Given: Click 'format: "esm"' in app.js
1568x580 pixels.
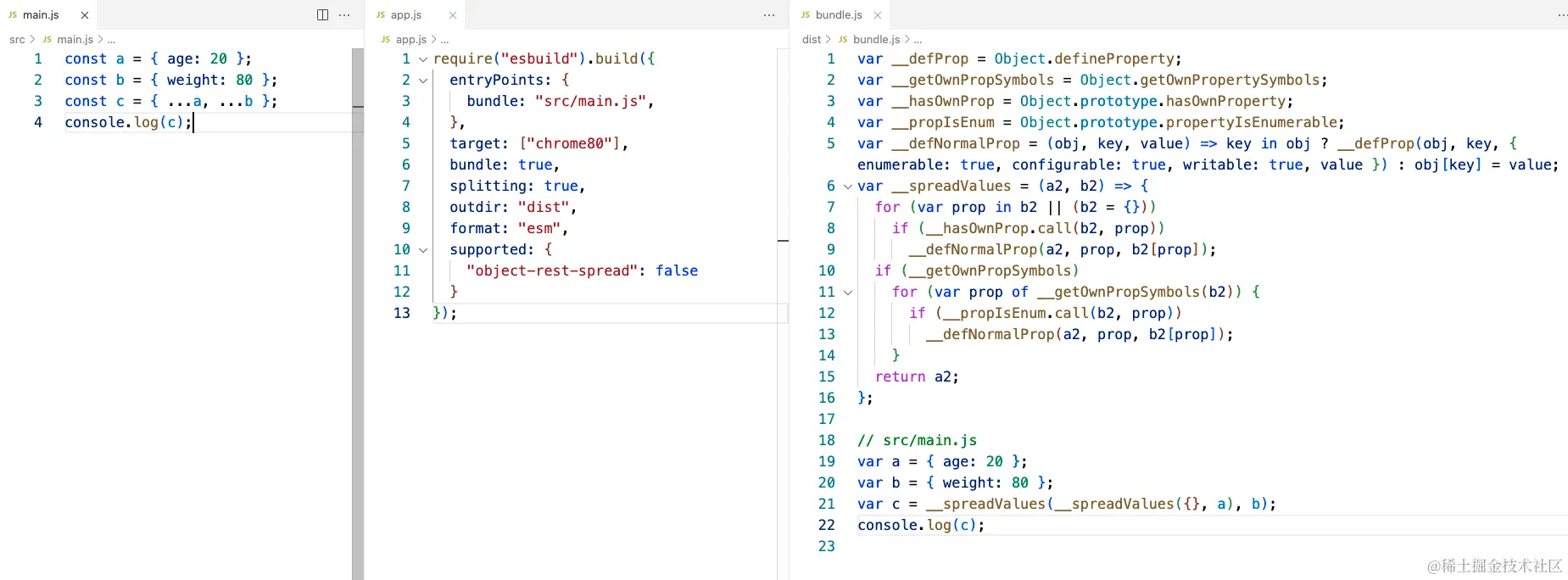Looking at the screenshot, I should [x=505, y=228].
